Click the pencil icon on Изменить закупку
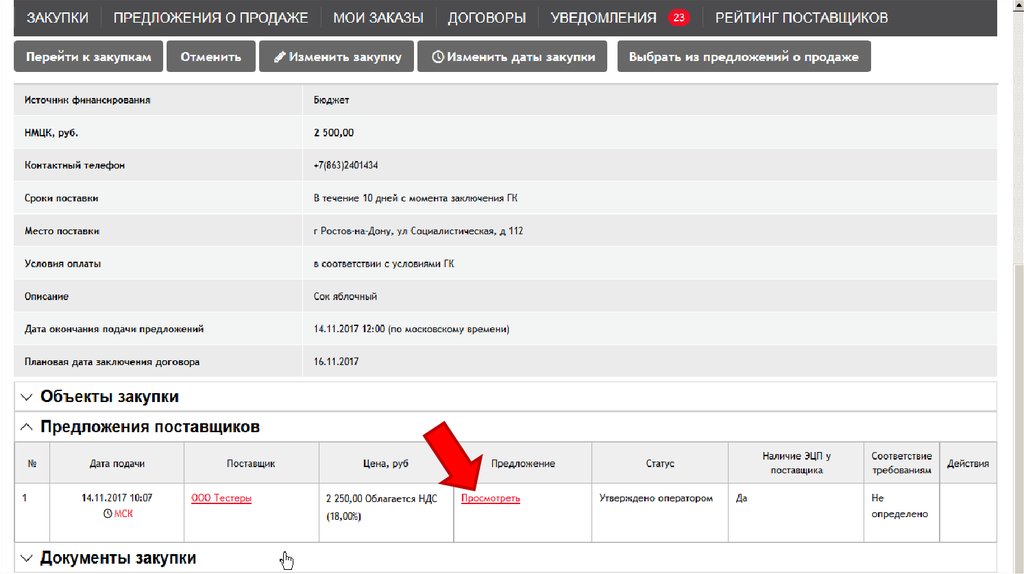The width and height of the screenshot is (1024, 574). (279, 57)
